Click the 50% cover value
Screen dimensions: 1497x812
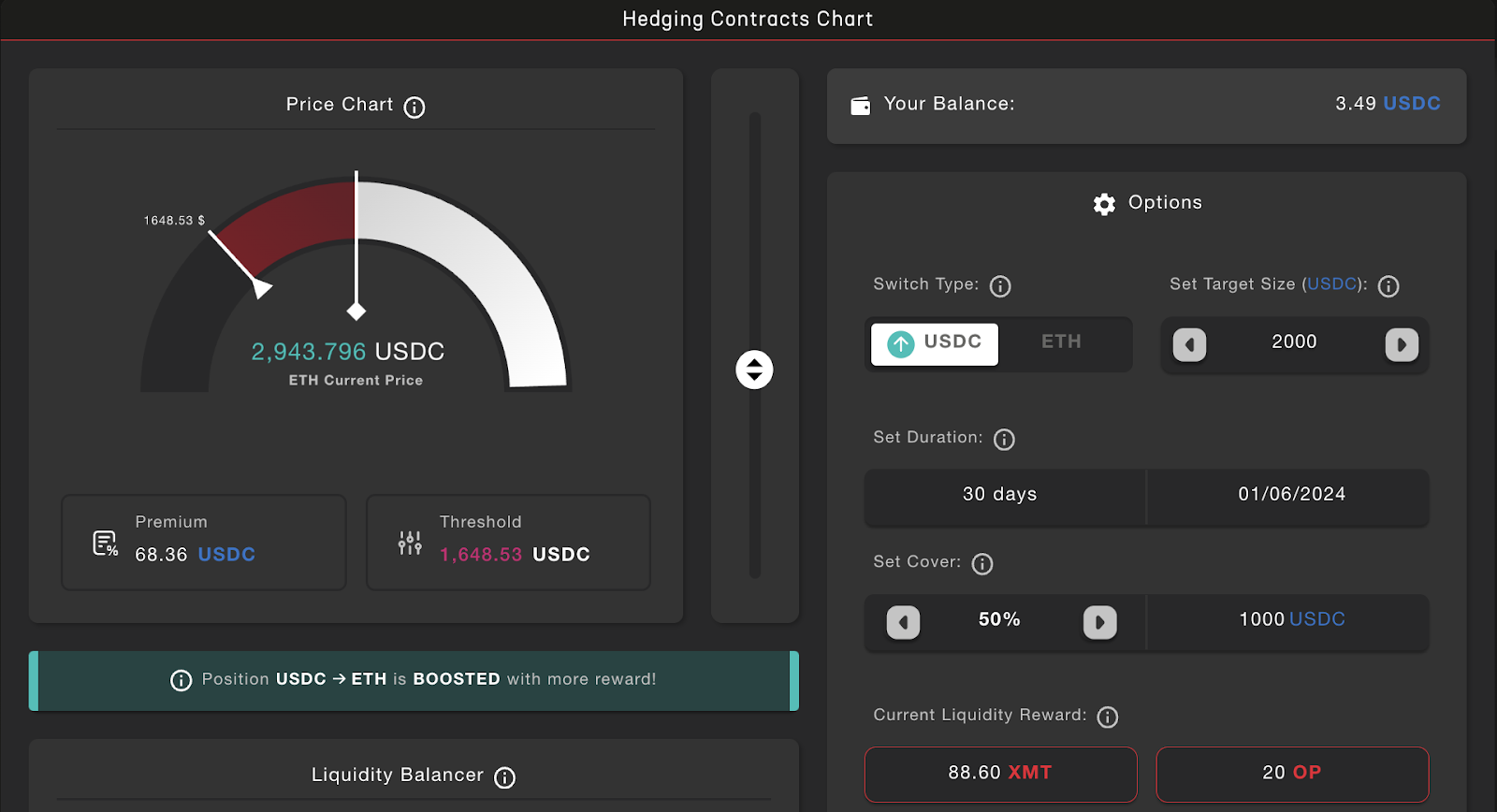tap(999, 619)
